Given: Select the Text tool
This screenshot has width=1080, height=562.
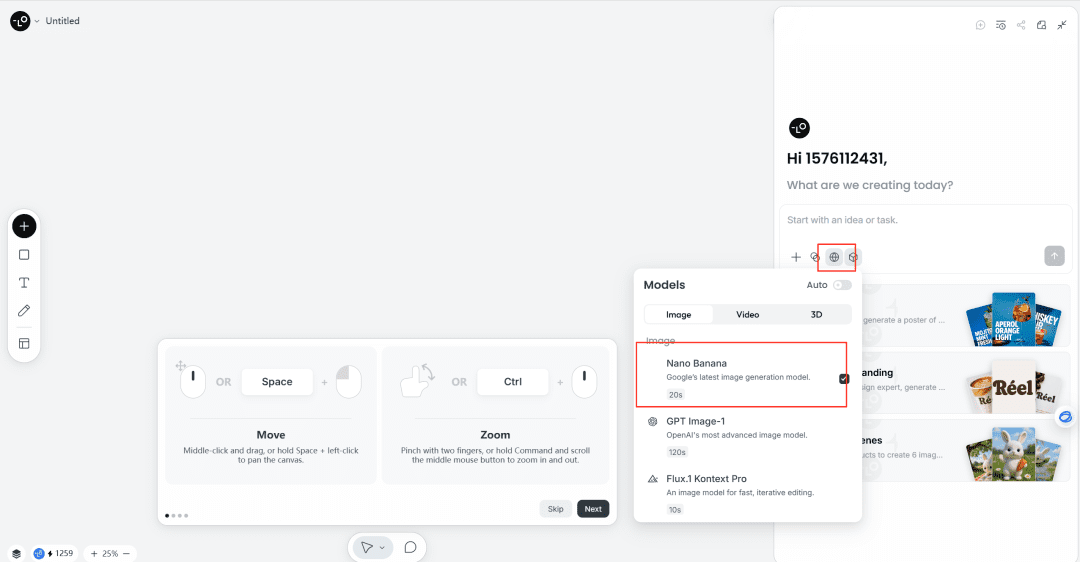Looking at the screenshot, I should (x=24, y=282).
